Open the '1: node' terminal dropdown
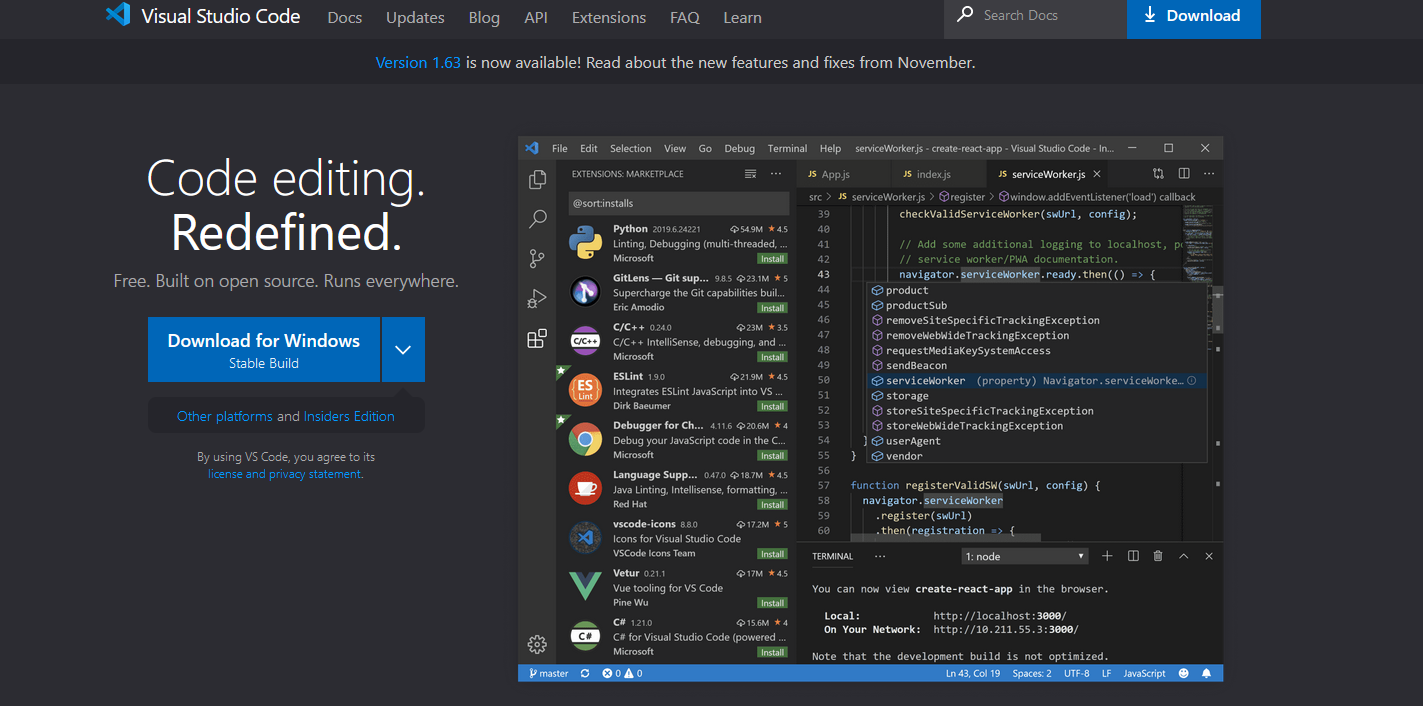 click(1025, 556)
